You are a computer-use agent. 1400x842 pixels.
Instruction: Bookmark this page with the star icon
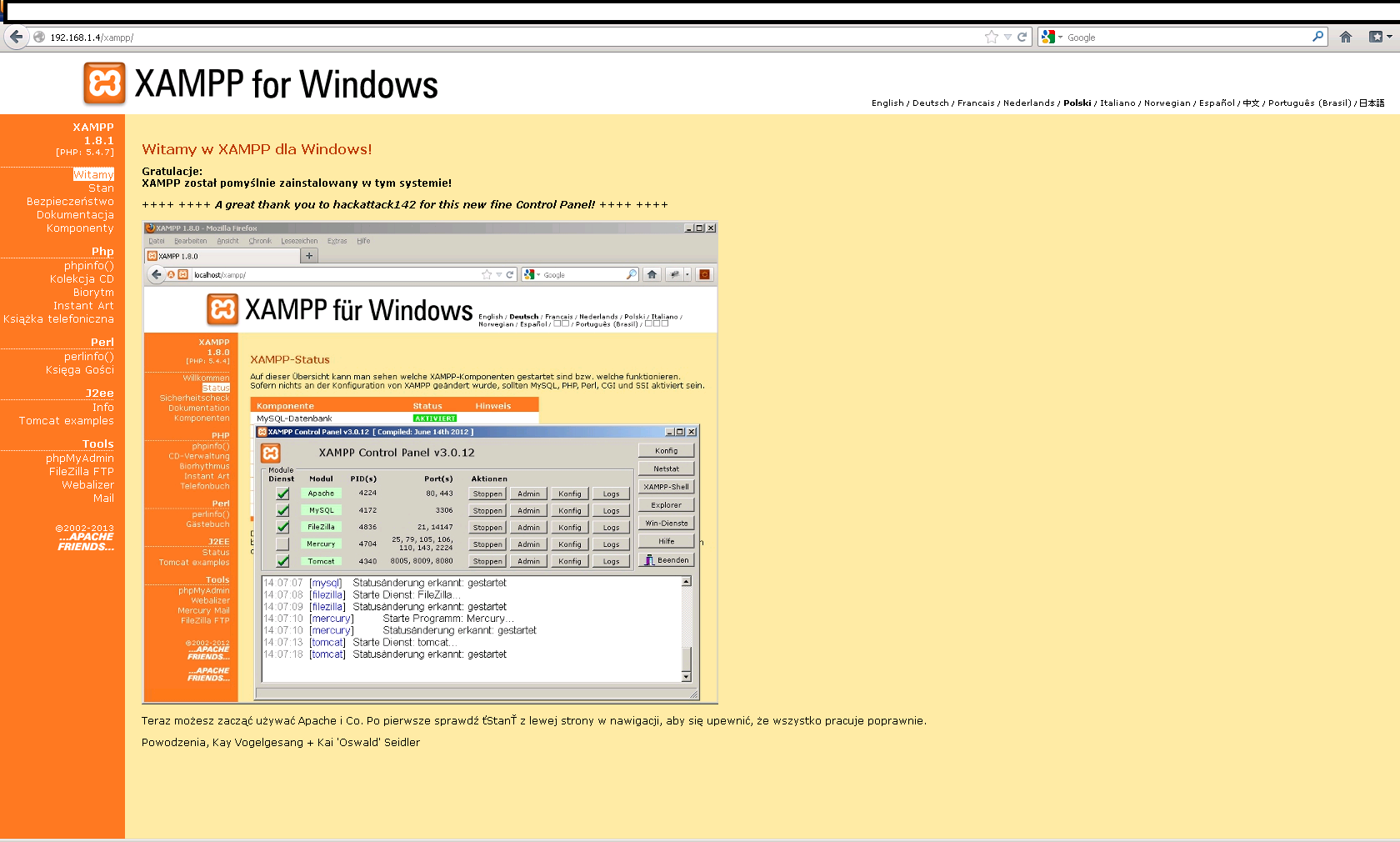(991, 37)
